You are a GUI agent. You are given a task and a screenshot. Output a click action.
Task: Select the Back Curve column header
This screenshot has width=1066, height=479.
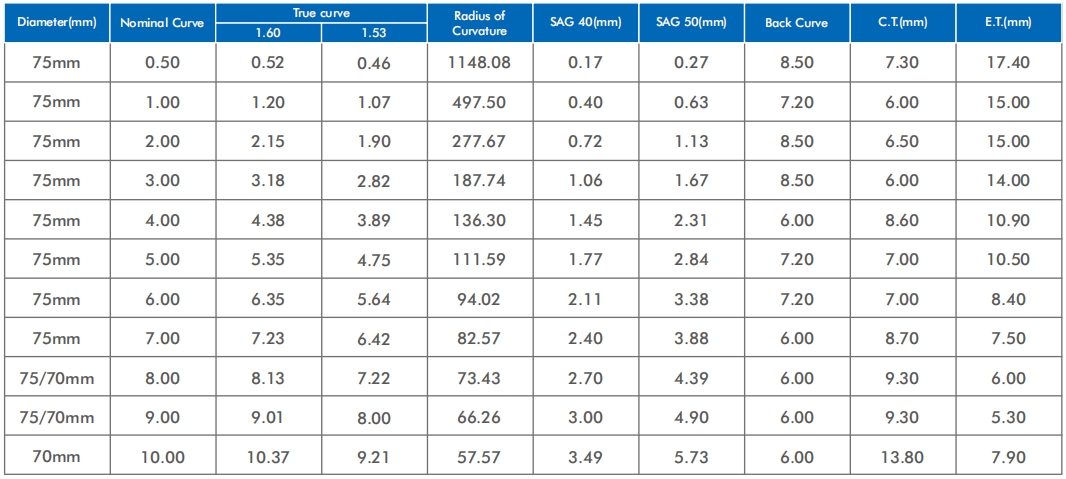(796, 22)
